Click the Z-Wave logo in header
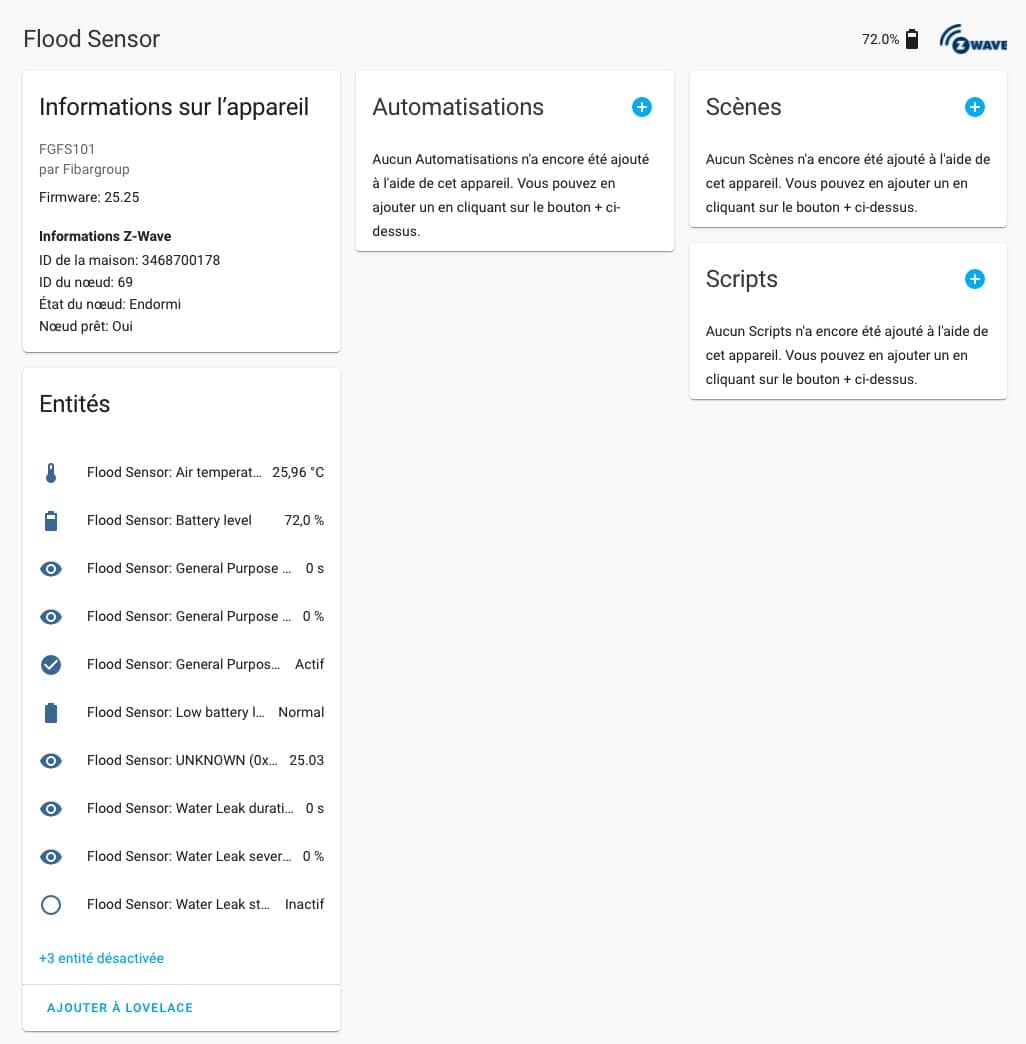Screen dimensions: 1026x1044 [973, 39]
